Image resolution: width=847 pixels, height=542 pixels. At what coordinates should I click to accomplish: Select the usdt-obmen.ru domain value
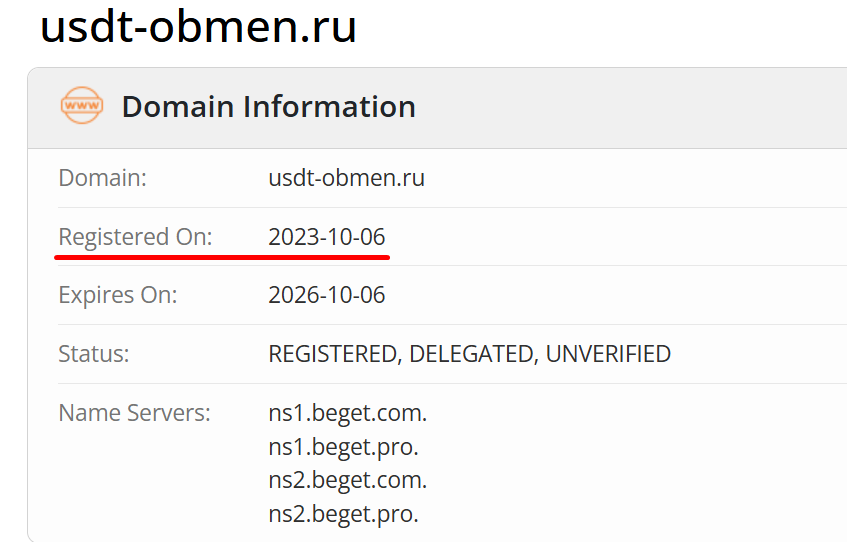click(346, 179)
